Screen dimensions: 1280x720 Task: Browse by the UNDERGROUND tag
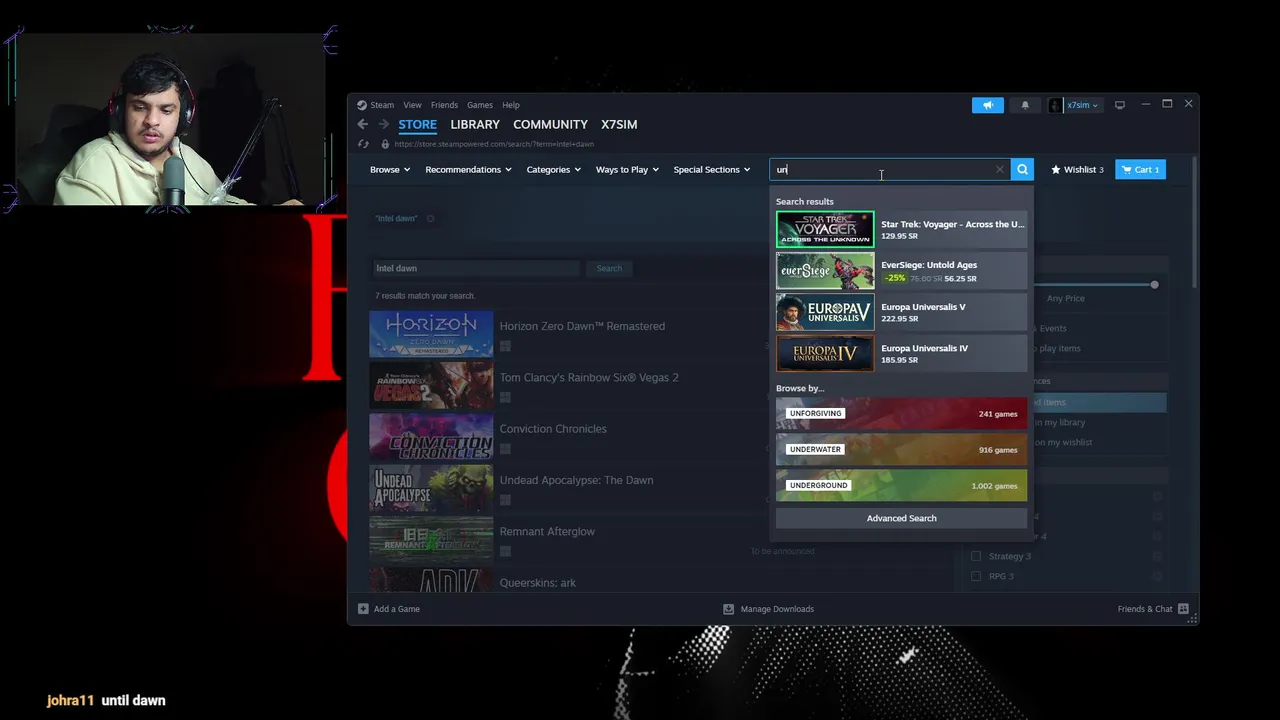tap(901, 486)
